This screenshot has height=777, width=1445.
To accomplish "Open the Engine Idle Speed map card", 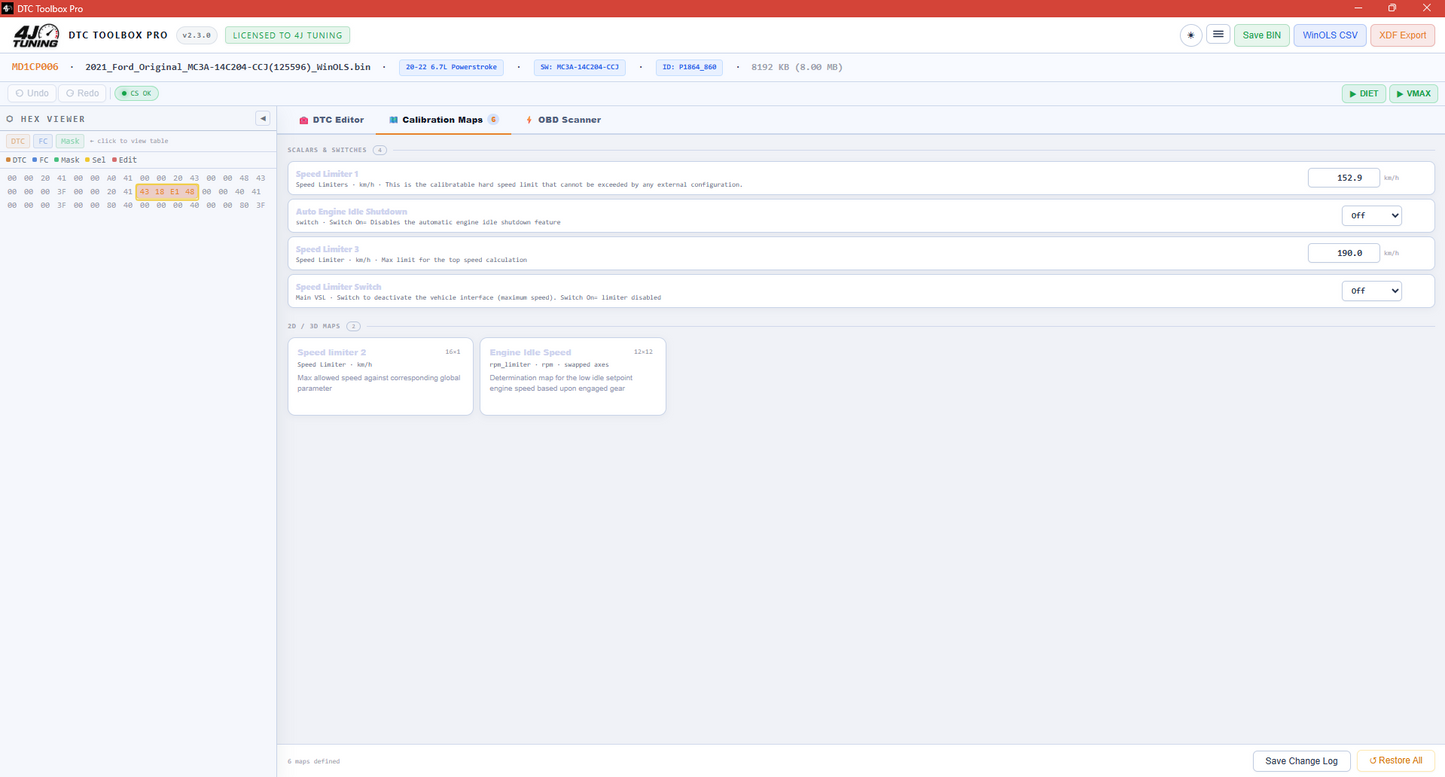I will point(573,376).
